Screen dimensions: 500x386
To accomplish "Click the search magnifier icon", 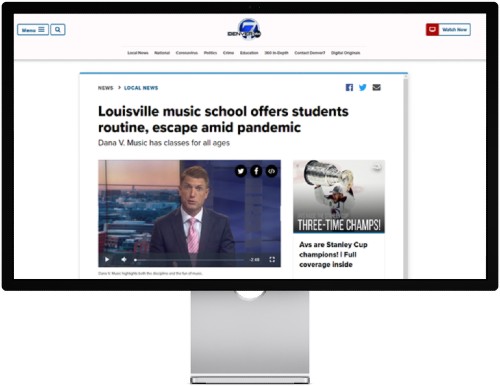I will tap(58, 30).
